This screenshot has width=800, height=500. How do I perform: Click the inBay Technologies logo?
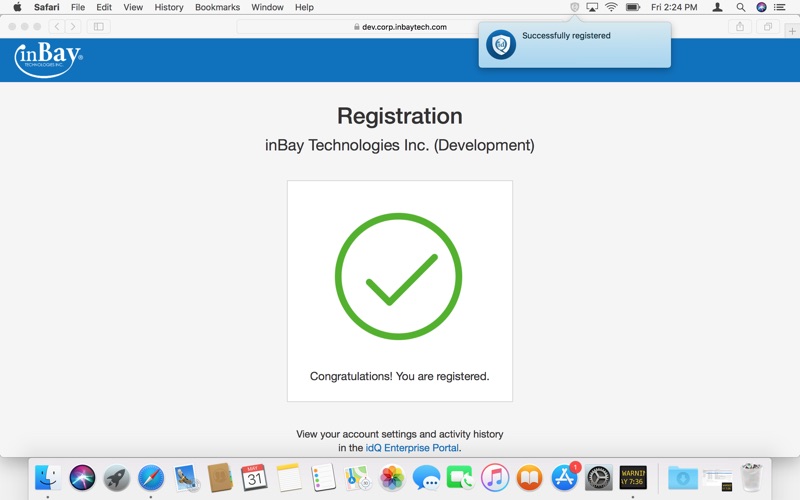(48, 59)
